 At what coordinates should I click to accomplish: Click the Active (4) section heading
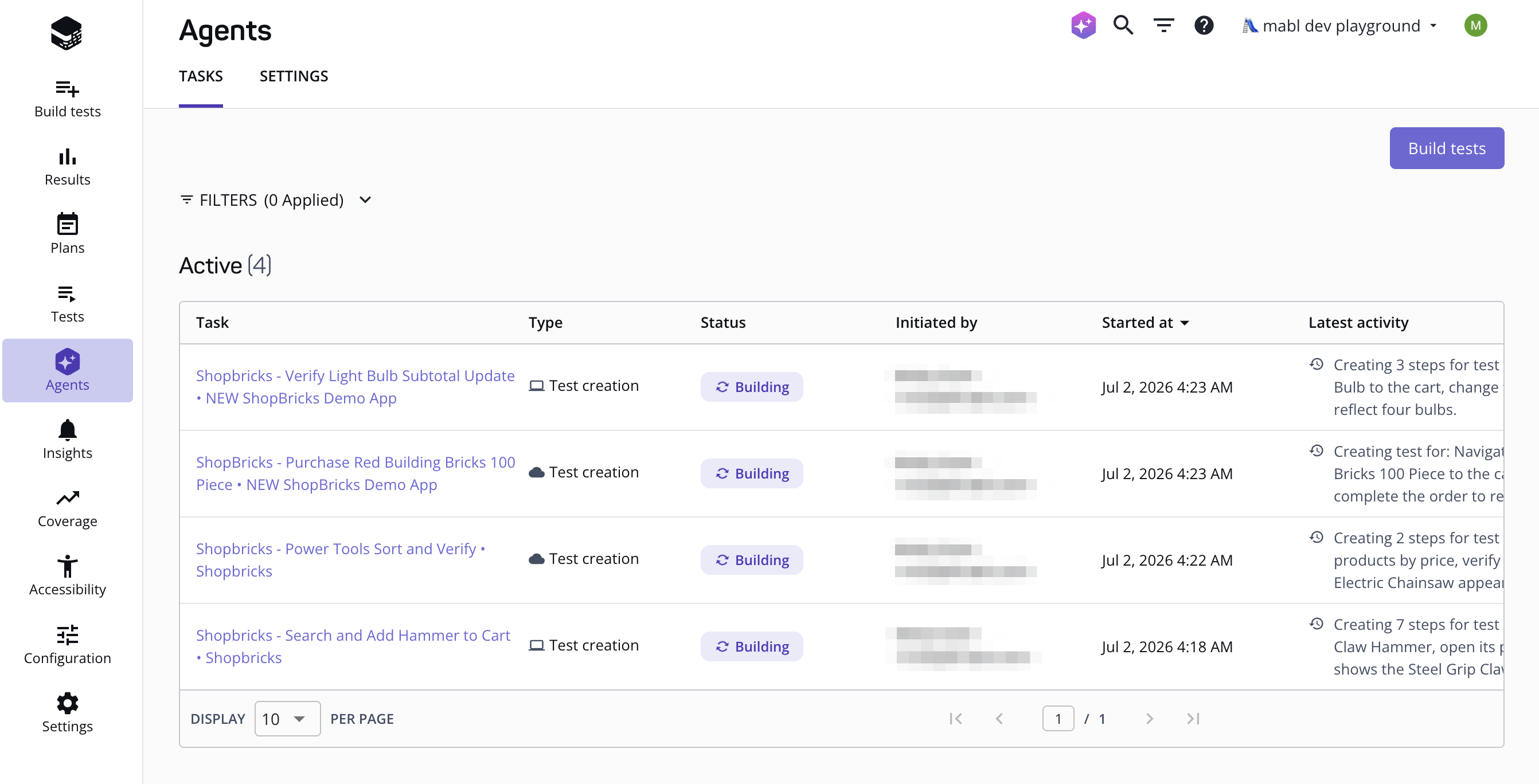tap(225, 266)
